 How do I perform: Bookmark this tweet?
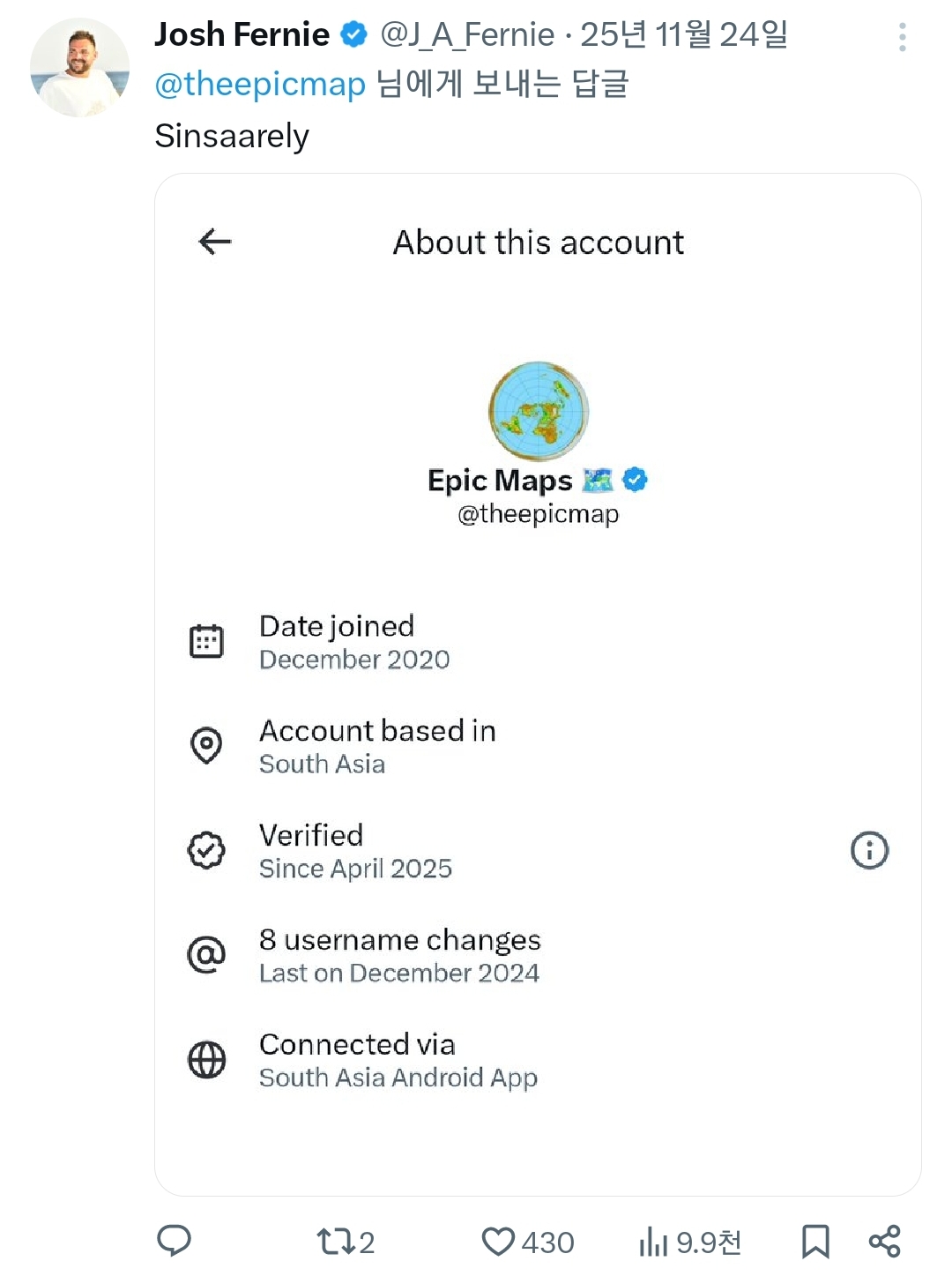(x=815, y=1242)
